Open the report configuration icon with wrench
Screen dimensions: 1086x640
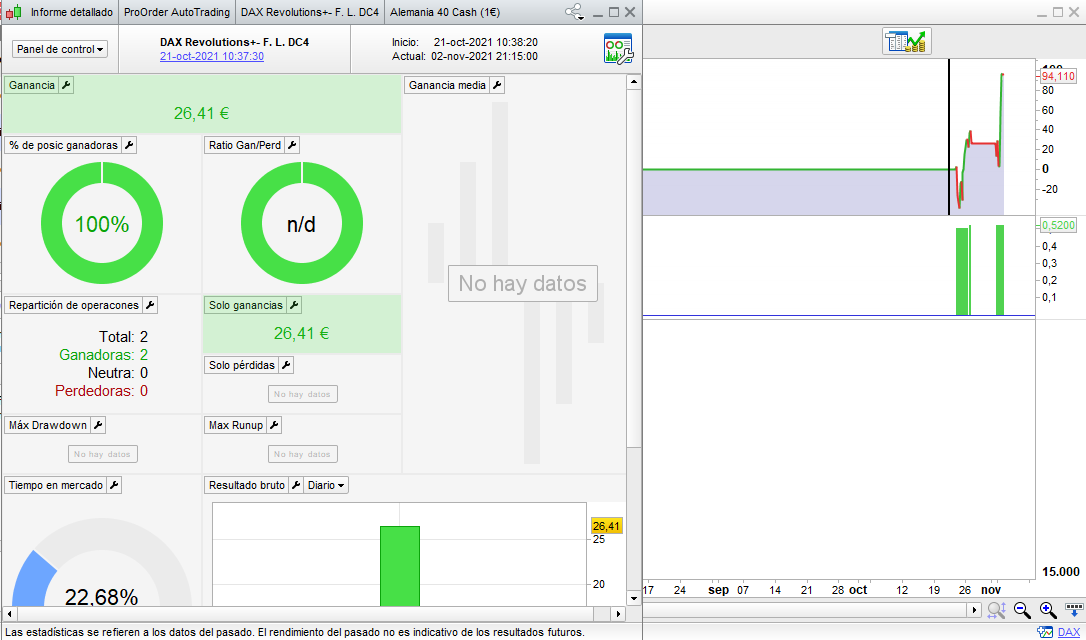[x=618, y=48]
